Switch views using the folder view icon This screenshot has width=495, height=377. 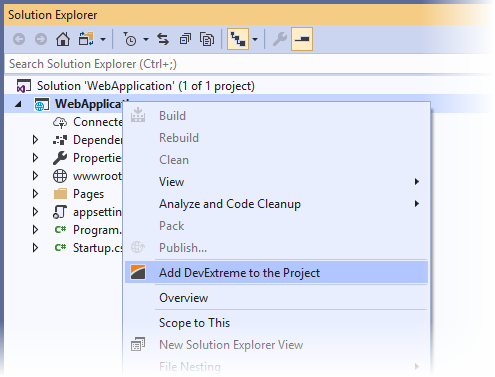click(86, 39)
